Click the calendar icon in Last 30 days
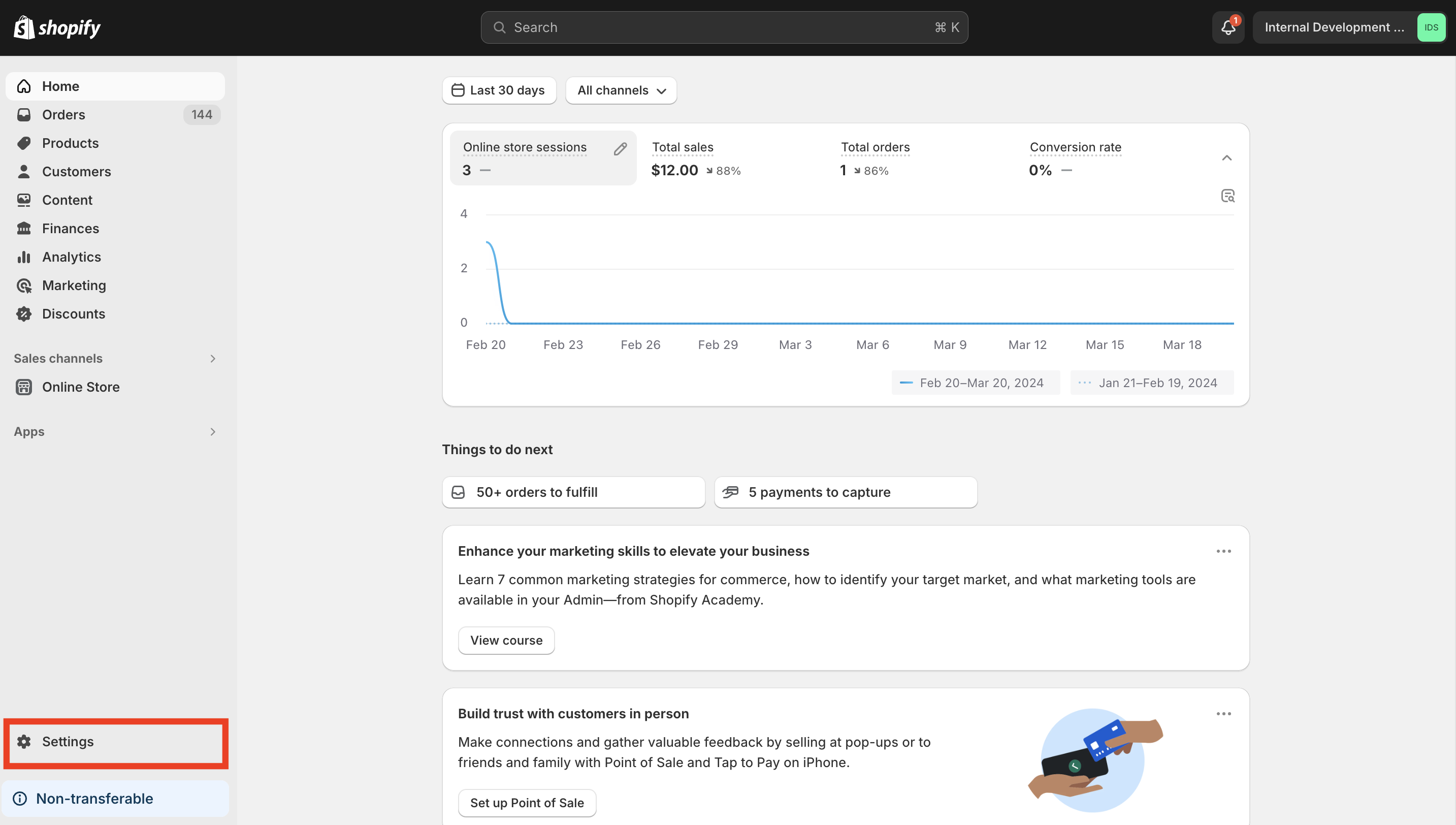 coord(458,90)
